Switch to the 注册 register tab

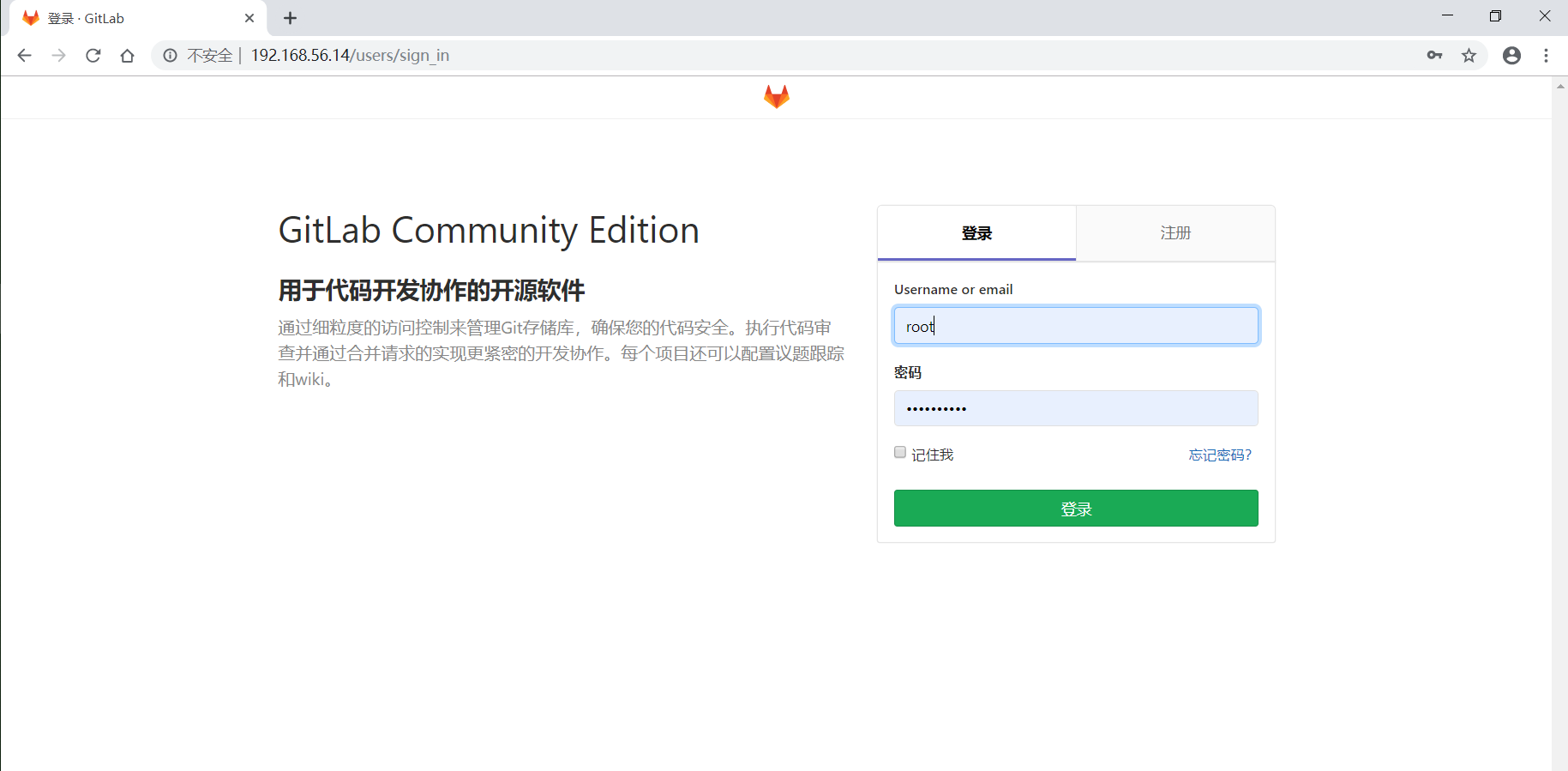point(1175,233)
